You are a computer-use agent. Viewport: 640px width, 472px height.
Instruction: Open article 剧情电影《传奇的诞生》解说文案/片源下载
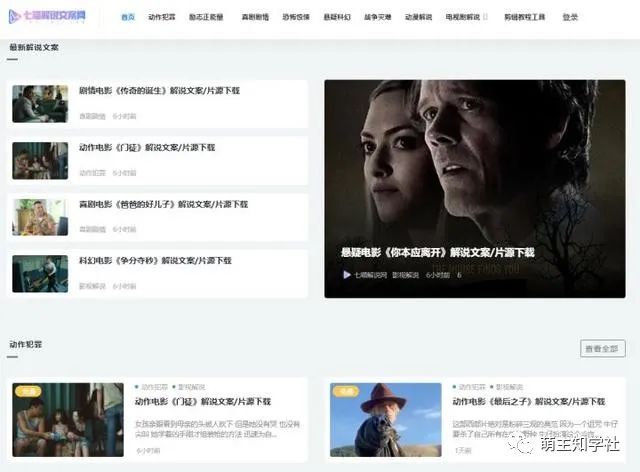point(159,91)
